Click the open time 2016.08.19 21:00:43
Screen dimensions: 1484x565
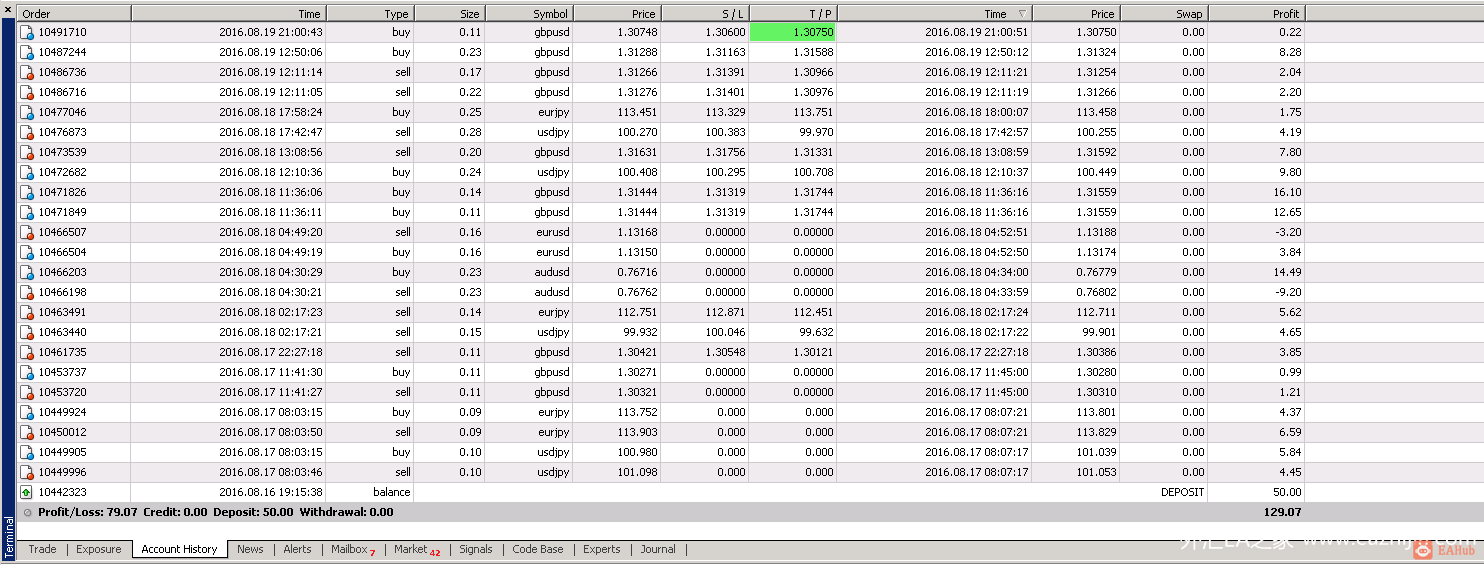coord(270,32)
